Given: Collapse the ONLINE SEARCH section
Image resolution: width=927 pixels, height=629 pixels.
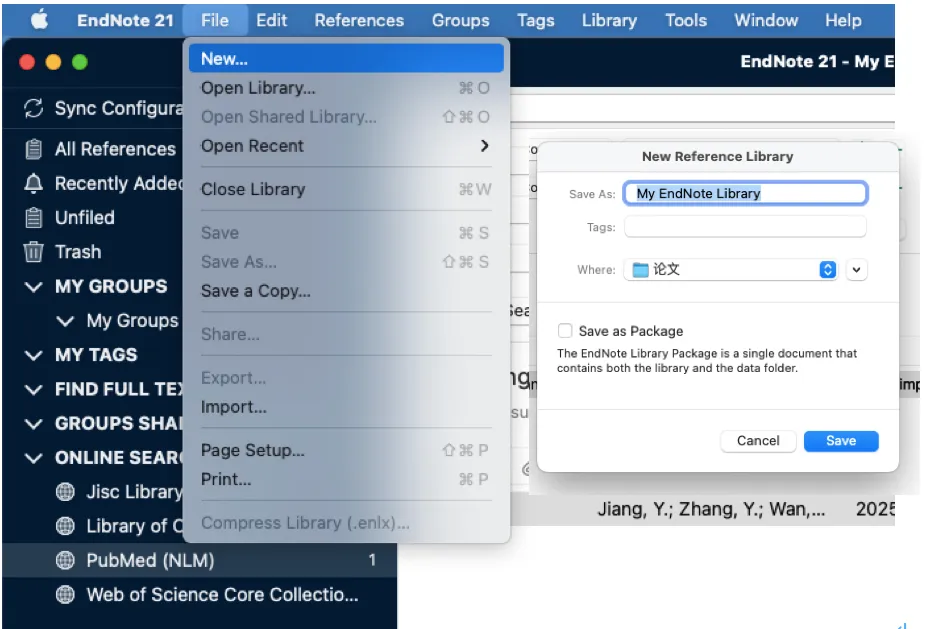Looking at the screenshot, I should (34, 458).
